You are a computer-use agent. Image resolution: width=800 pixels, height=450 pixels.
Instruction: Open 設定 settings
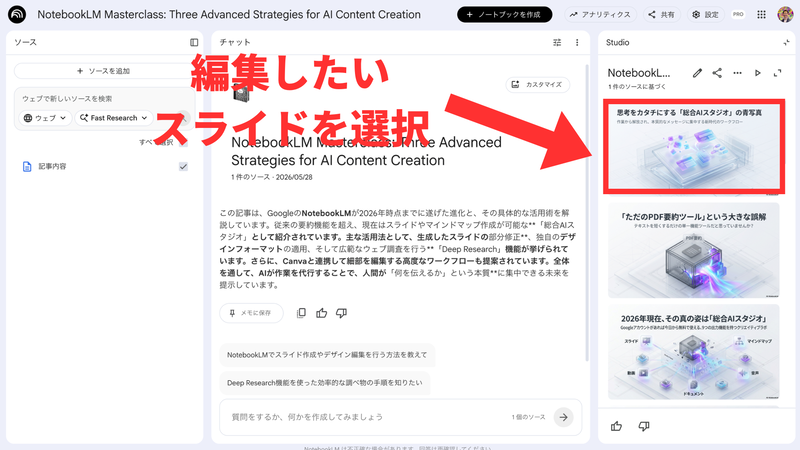pos(706,14)
